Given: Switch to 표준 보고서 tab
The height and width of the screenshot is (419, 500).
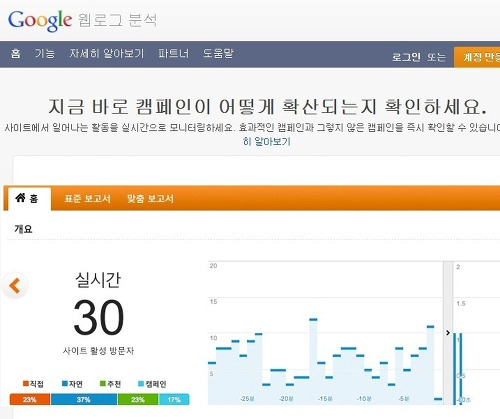Looking at the screenshot, I should tap(87, 199).
